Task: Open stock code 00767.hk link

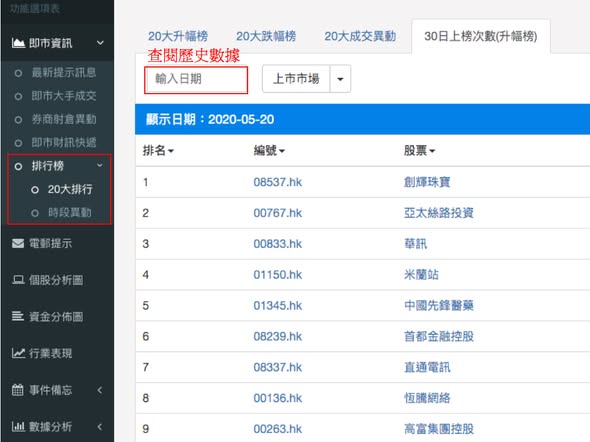Action: [278, 213]
